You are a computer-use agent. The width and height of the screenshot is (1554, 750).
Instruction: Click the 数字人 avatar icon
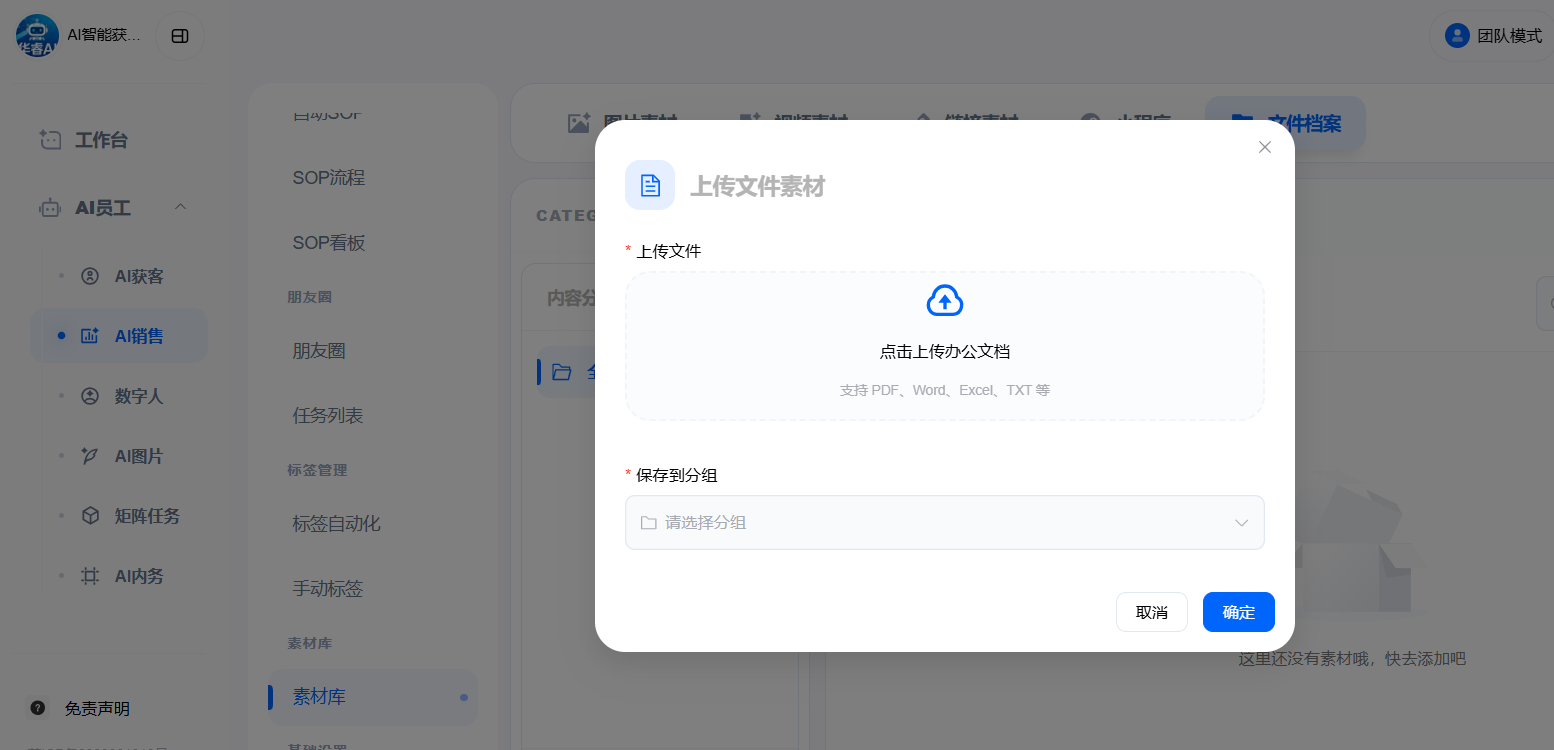(x=90, y=396)
